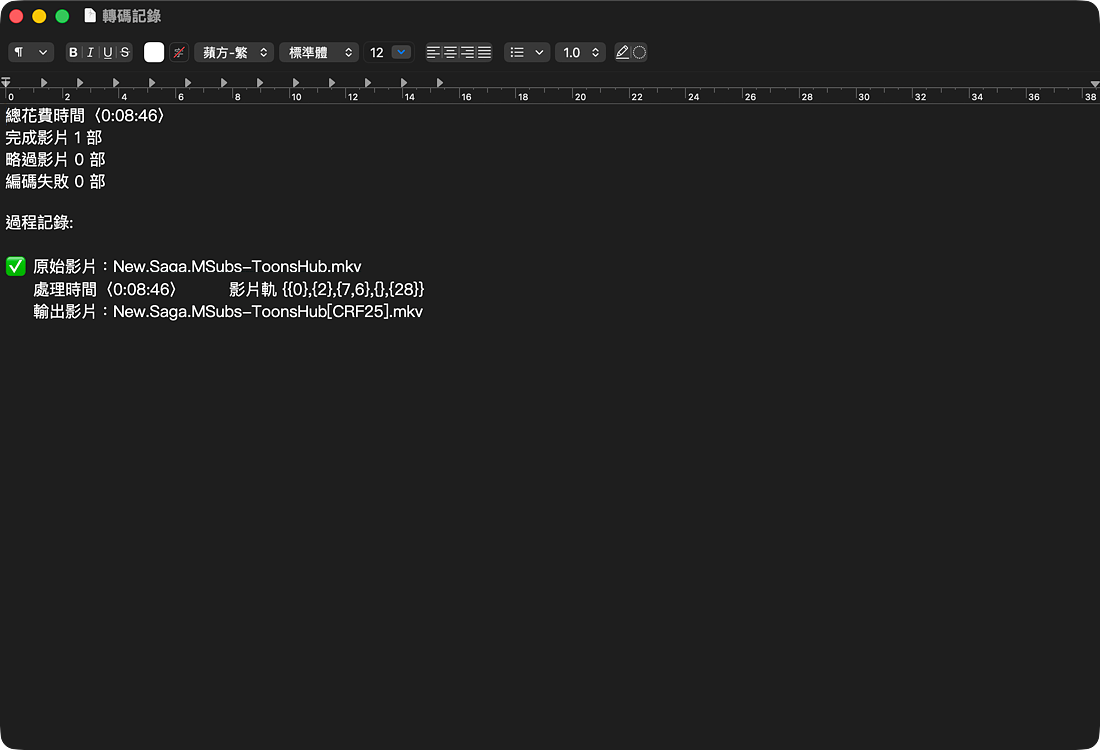Click the document icon in title bar

[90, 16]
